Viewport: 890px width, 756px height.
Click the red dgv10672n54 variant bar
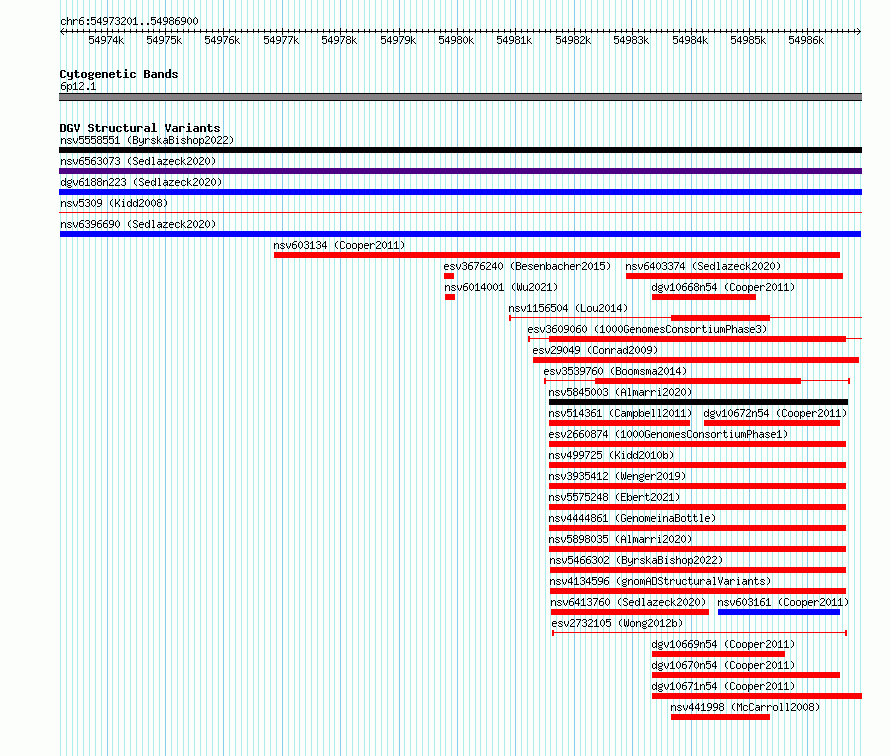point(772,423)
